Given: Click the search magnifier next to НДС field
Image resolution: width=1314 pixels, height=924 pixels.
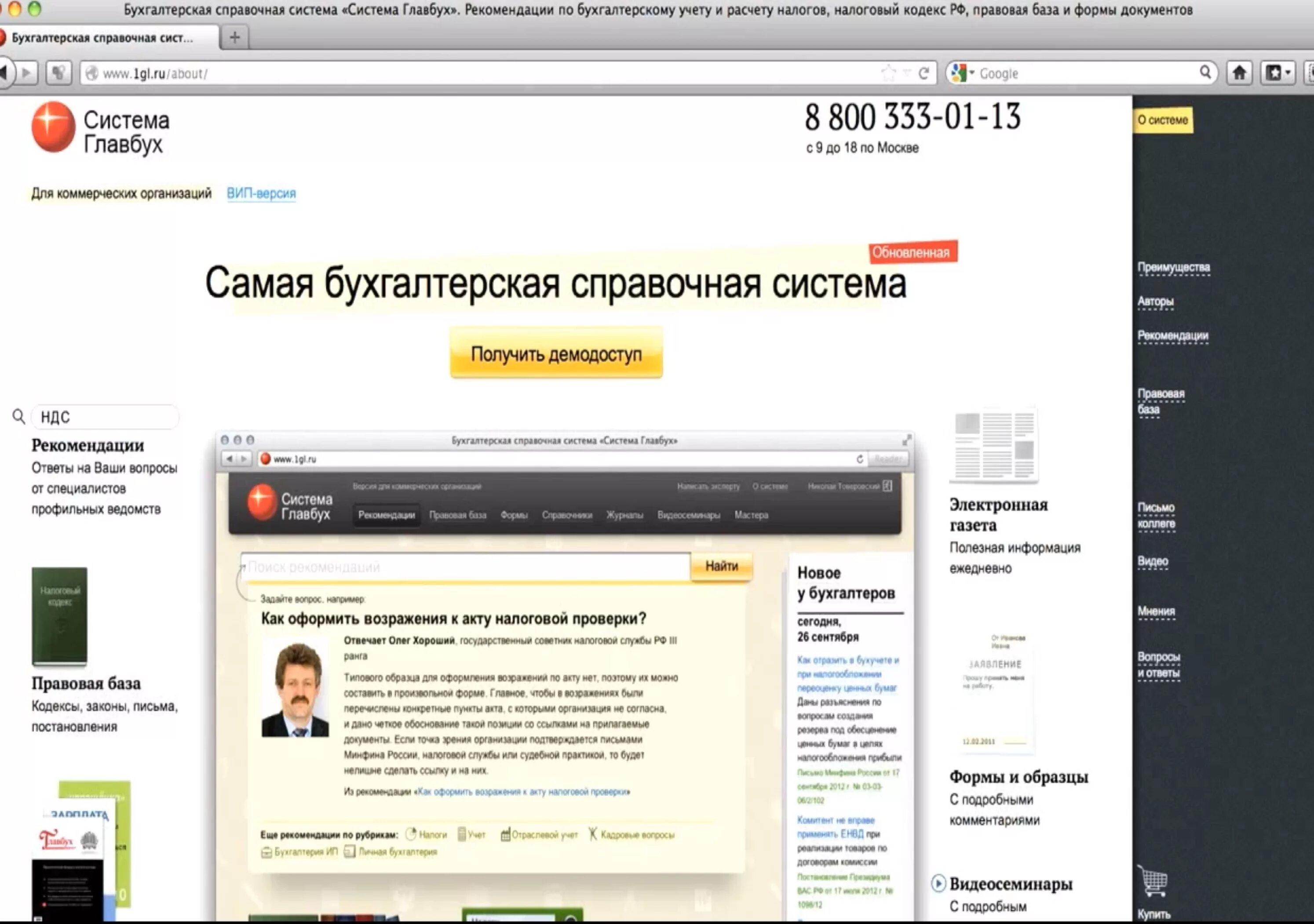Looking at the screenshot, I should tap(19, 417).
